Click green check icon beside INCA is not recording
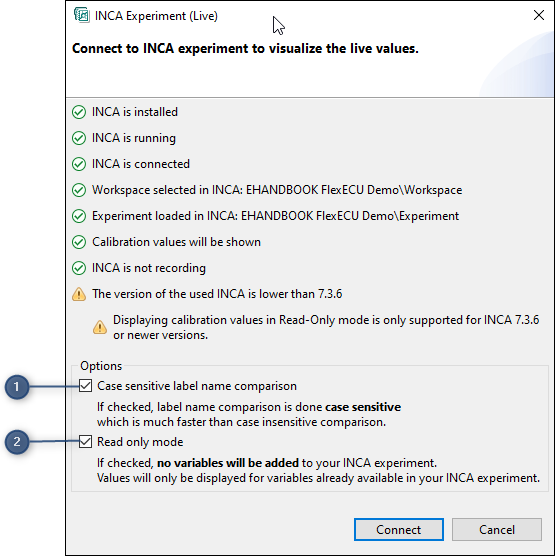555x556 pixels. (79, 268)
